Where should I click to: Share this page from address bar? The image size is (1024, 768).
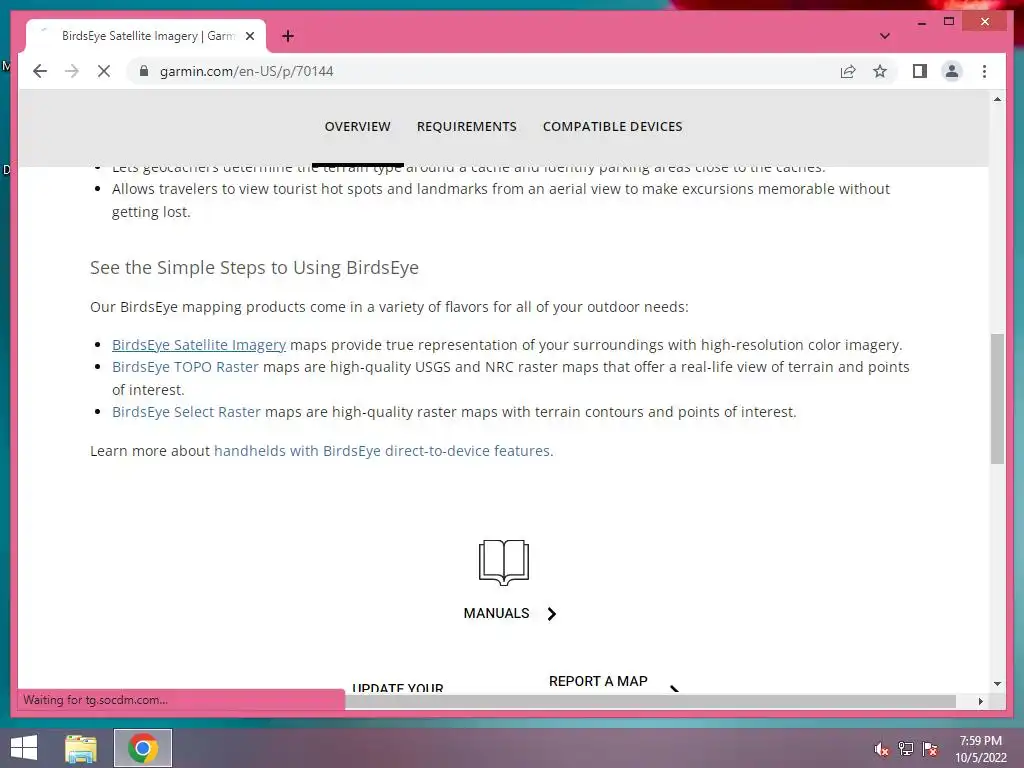coord(848,71)
